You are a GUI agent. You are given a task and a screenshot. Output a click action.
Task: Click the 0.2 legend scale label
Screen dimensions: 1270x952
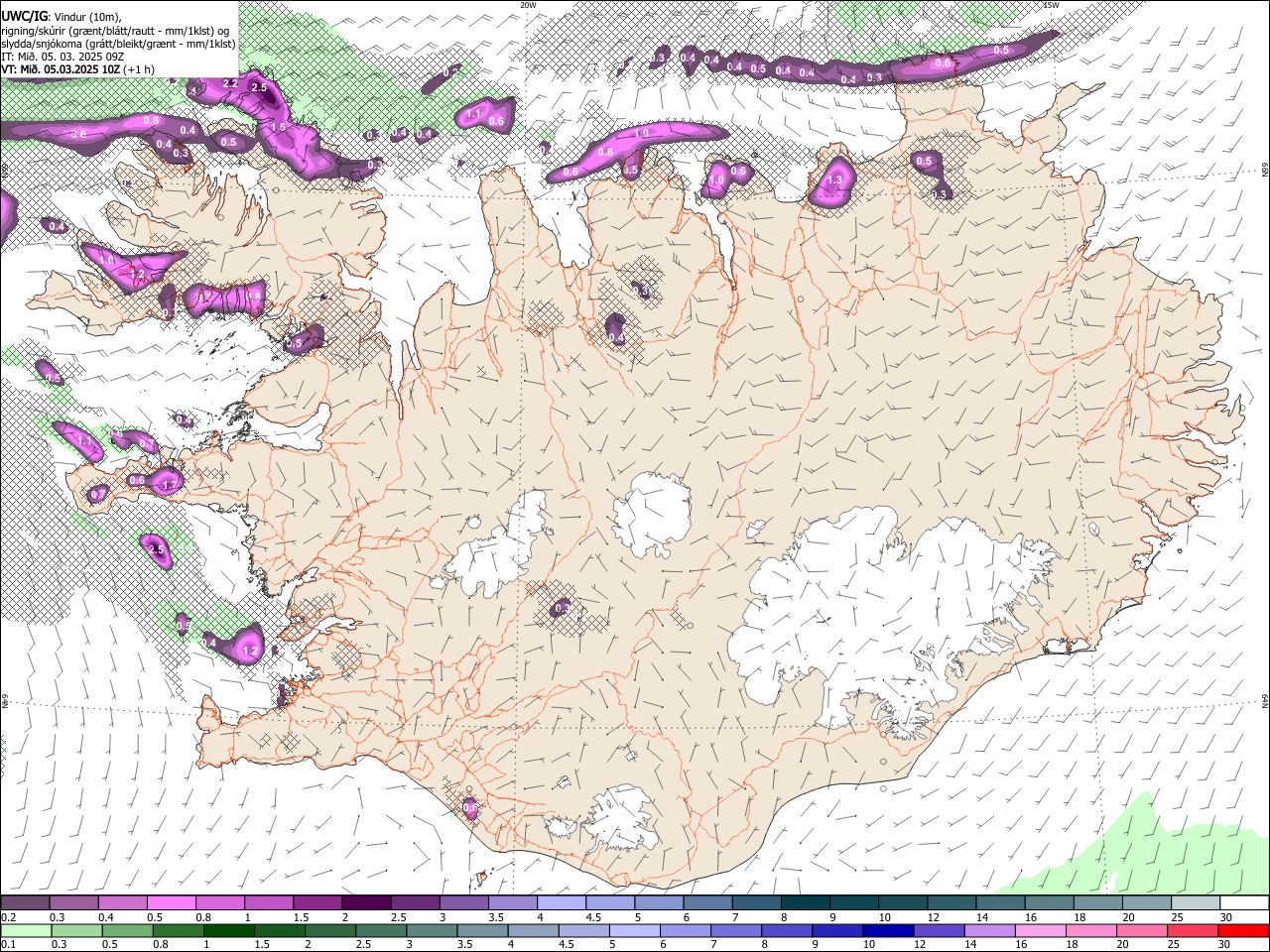point(8,917)
